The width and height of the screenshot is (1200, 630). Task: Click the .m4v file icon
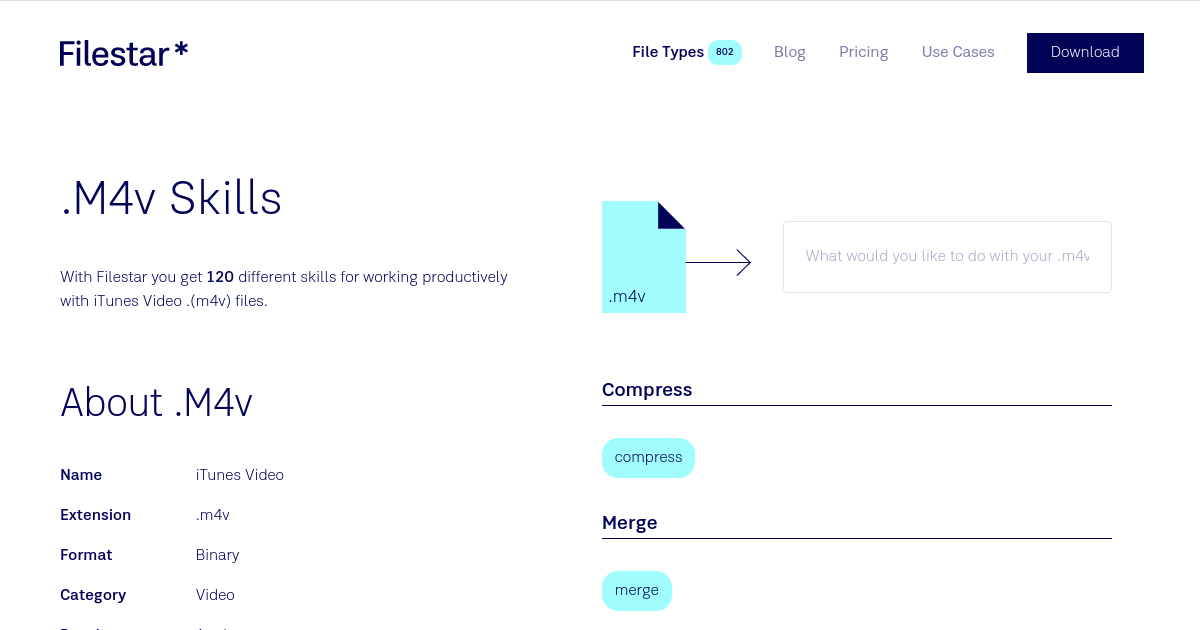click(644, 257)
